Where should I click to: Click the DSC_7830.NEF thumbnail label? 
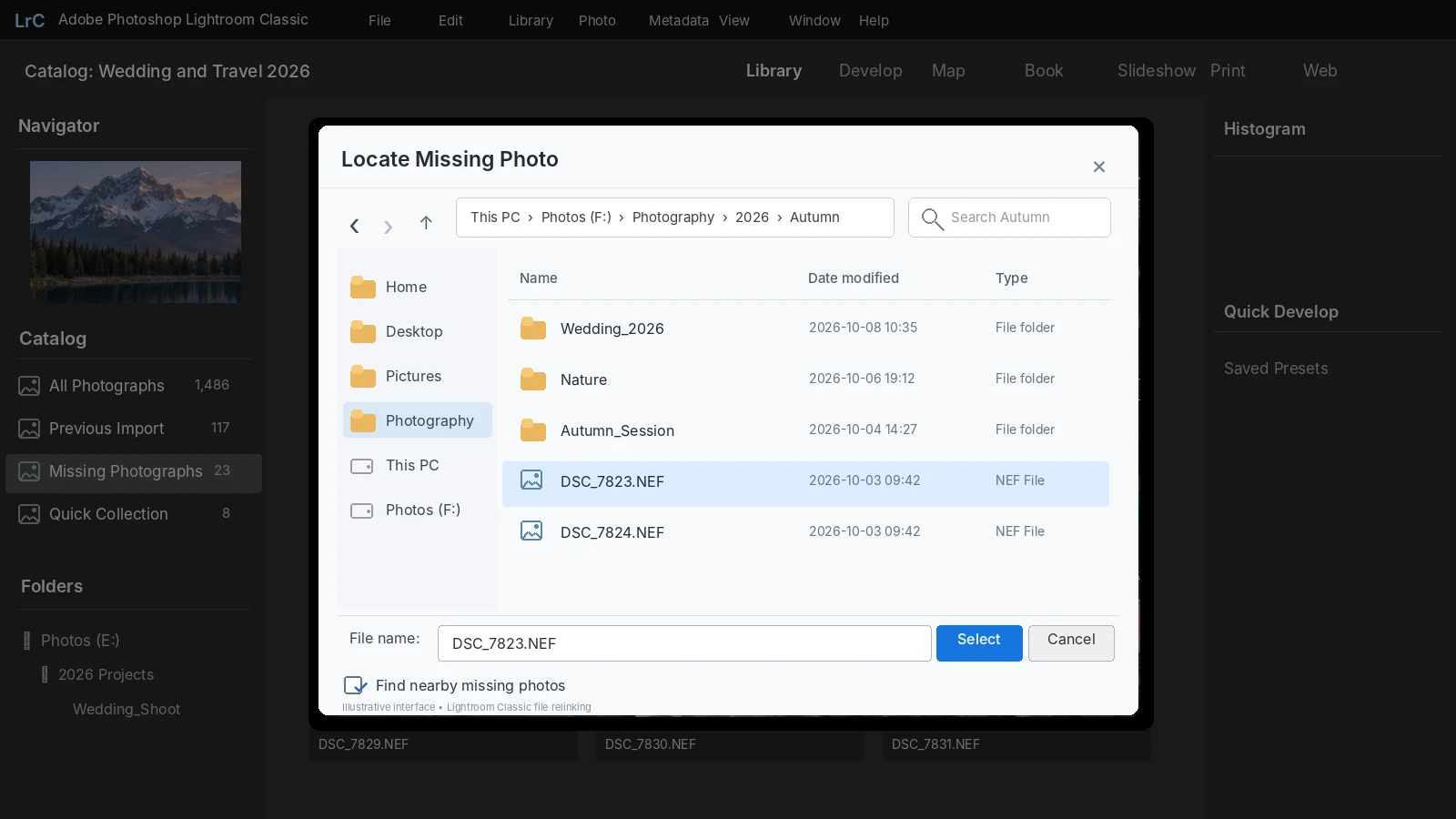click(651, 744)
